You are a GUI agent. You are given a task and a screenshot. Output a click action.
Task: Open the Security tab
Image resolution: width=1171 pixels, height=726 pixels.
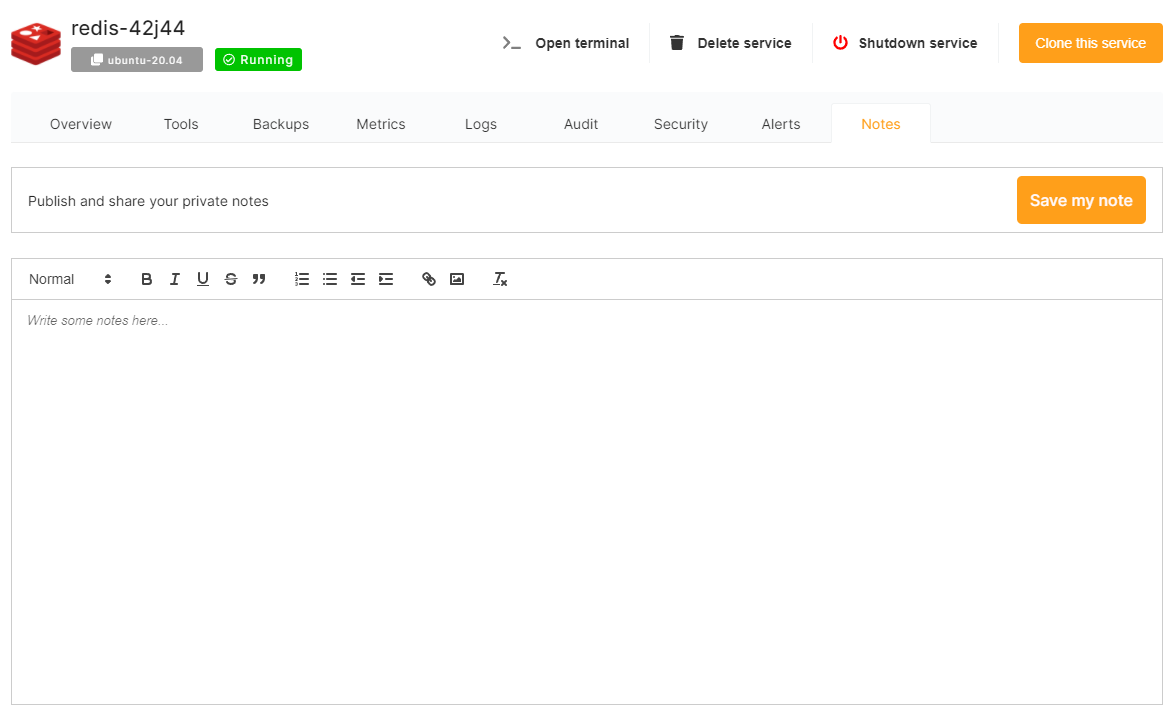pyautogui.click(x=681, y=124)
